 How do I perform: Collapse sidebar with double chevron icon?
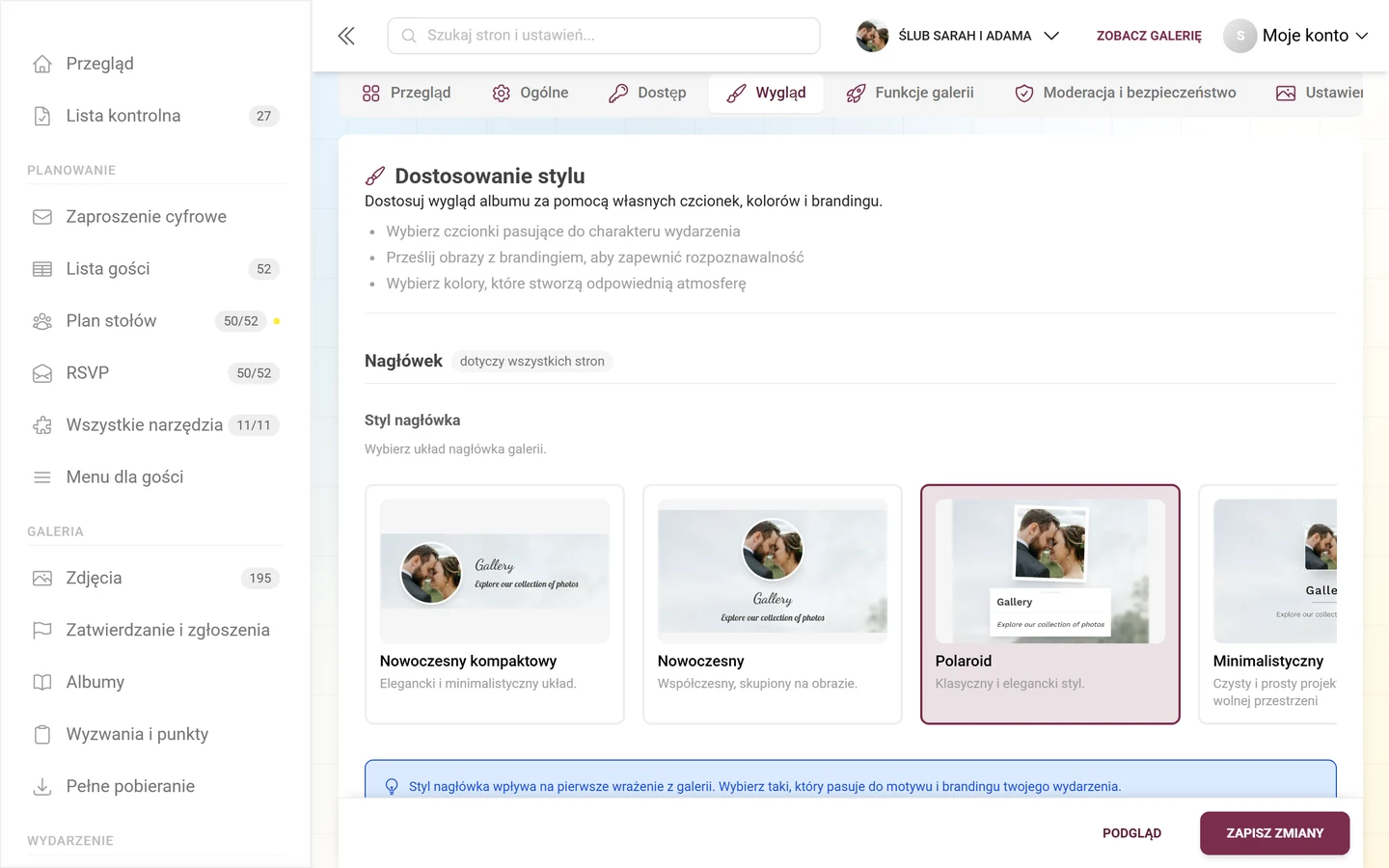click(346, 36)
